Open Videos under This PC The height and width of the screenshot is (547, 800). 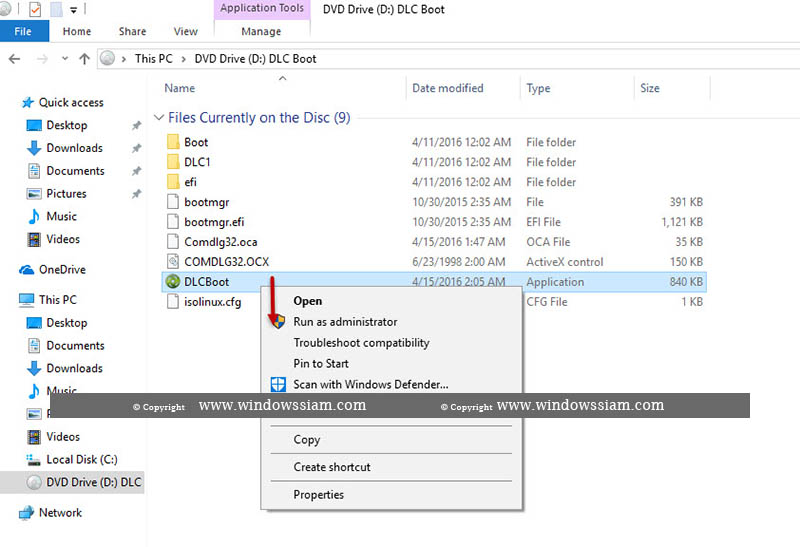(63, 436)
